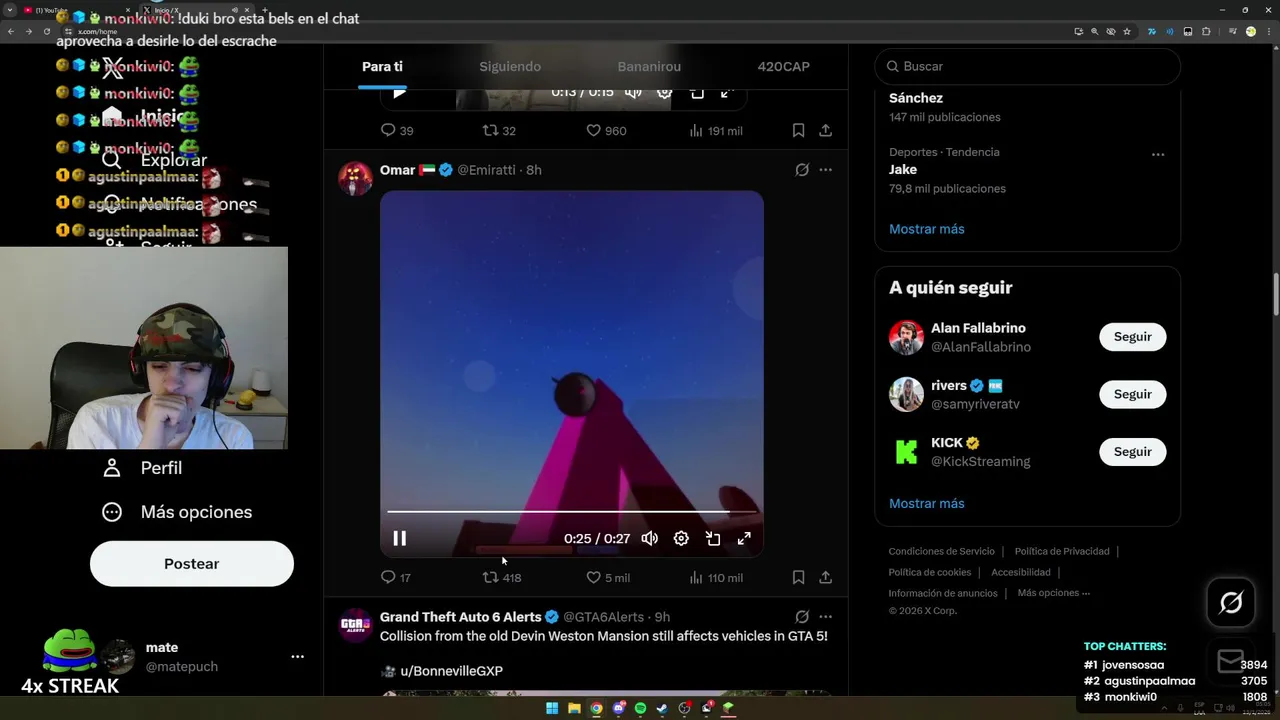
Task: Show more trends via Mostrar más under Jake
Action: tap(927, 229)
